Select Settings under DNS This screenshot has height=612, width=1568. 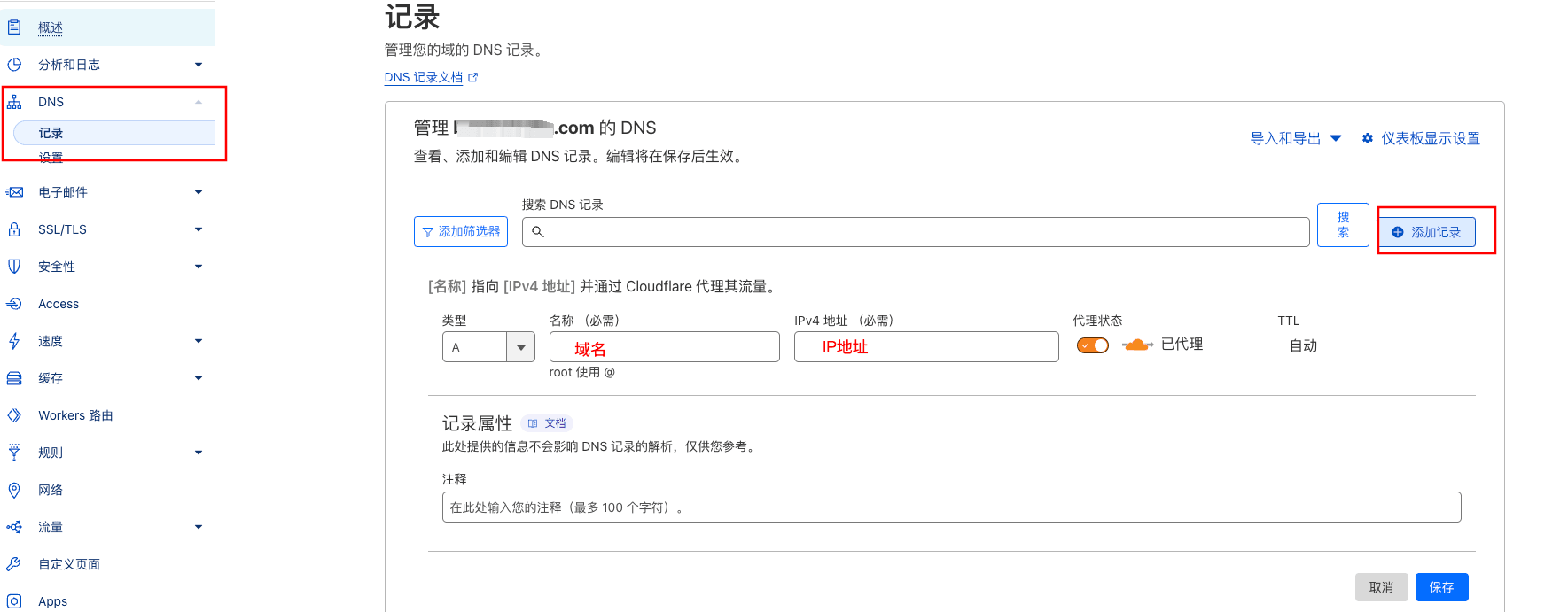point(51,158)
